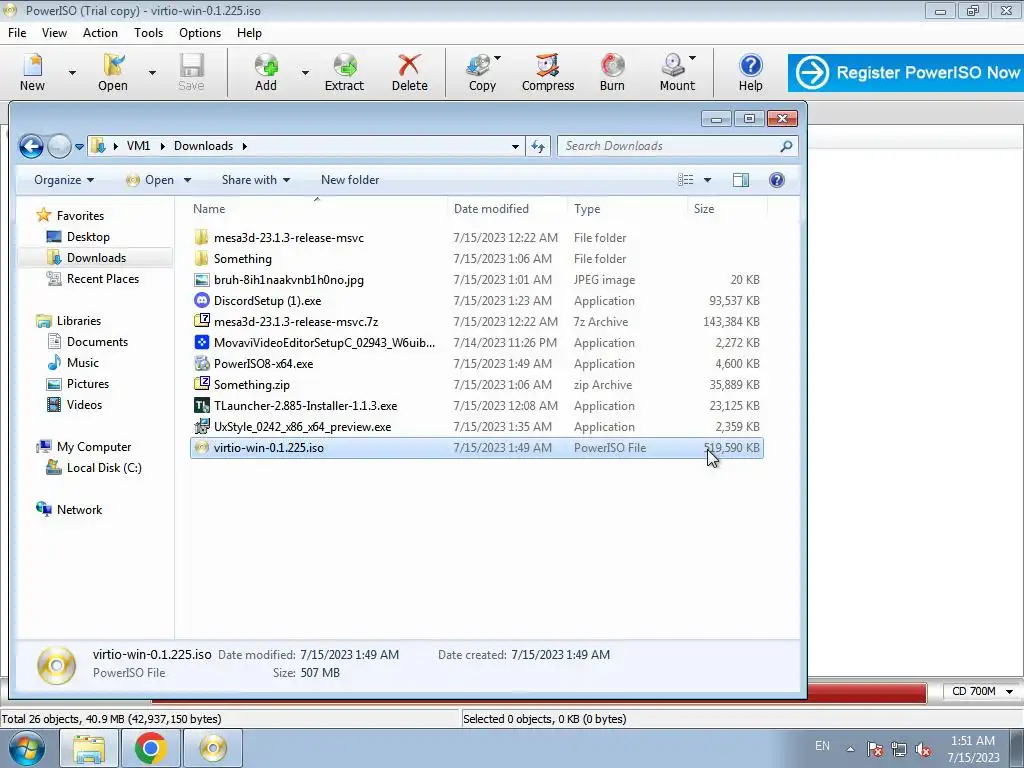Click the taskbar clock showing 1:51 AM
Viewport: 1024px width, 768px height.
coord(973,741)
